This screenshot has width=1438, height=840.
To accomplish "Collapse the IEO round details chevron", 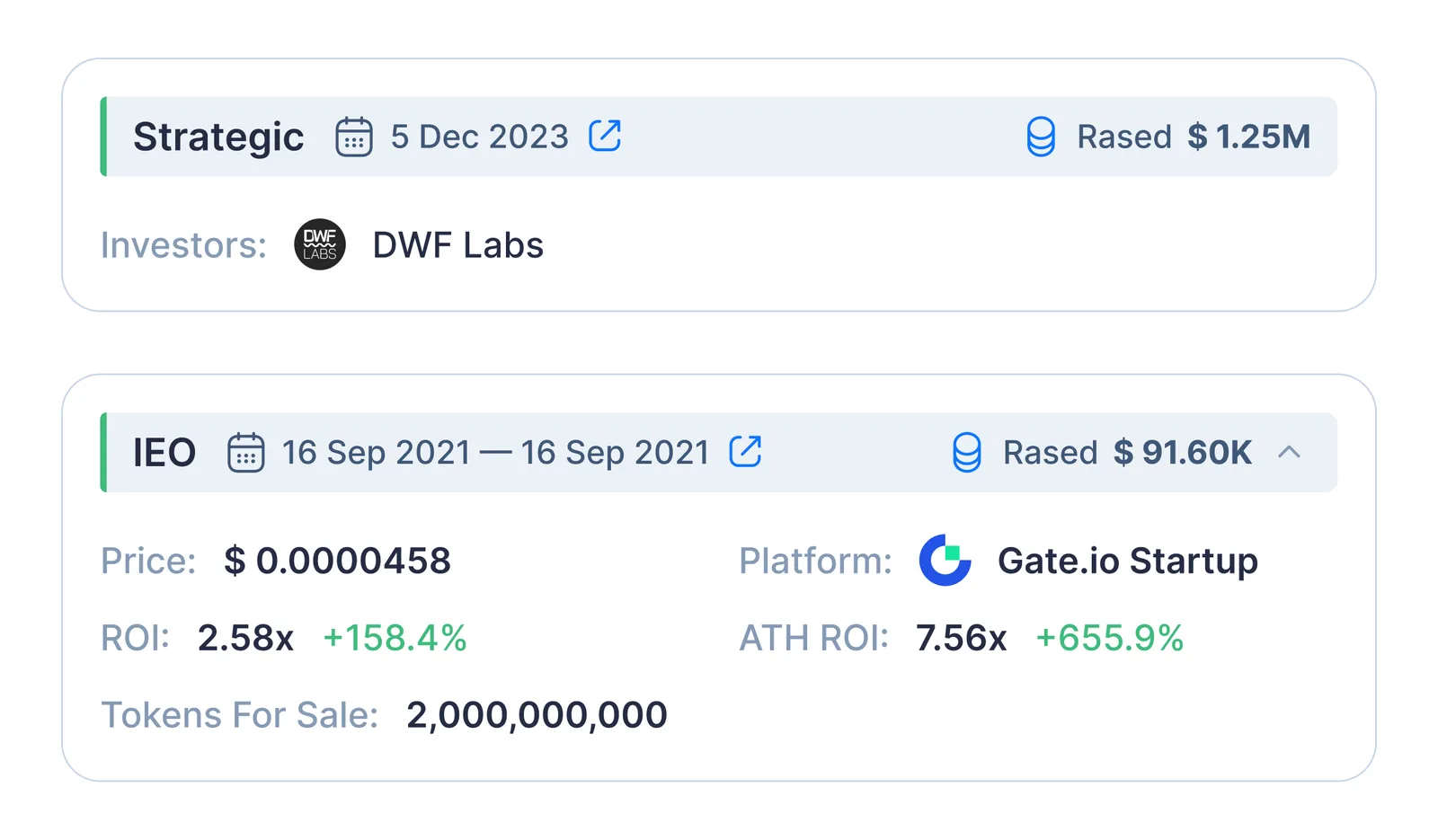I will [x=1289, y=452].
